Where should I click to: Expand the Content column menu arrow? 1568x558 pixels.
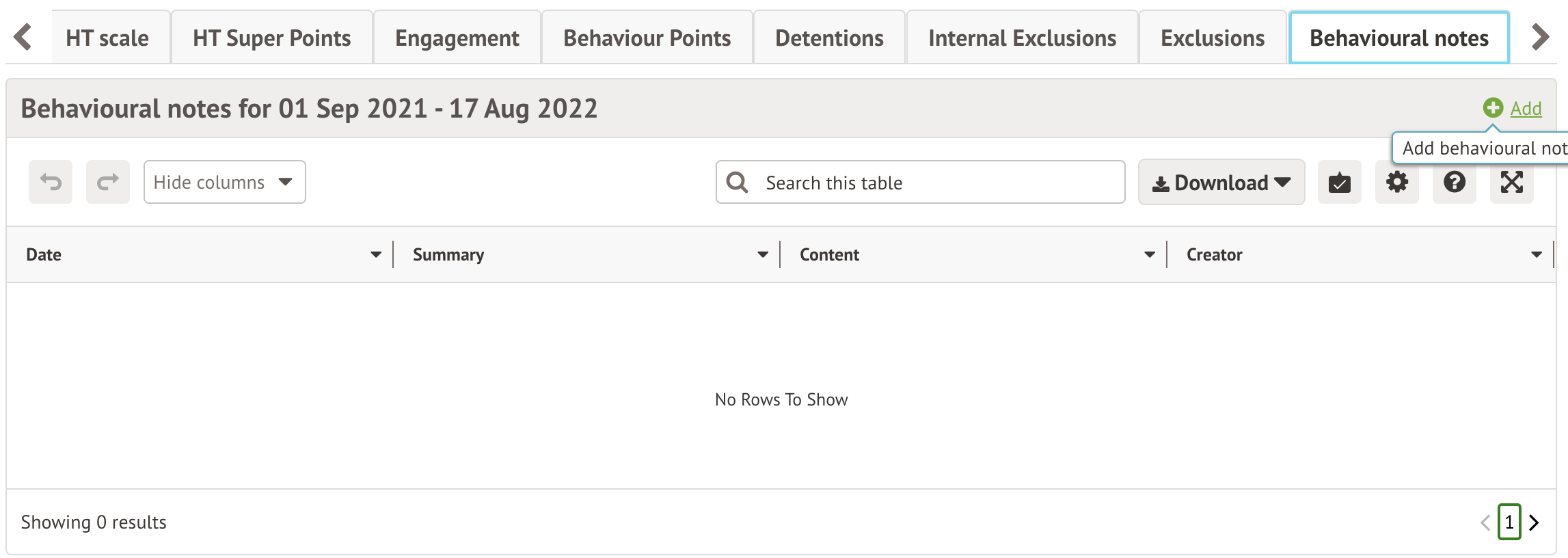click(1150, 255)
